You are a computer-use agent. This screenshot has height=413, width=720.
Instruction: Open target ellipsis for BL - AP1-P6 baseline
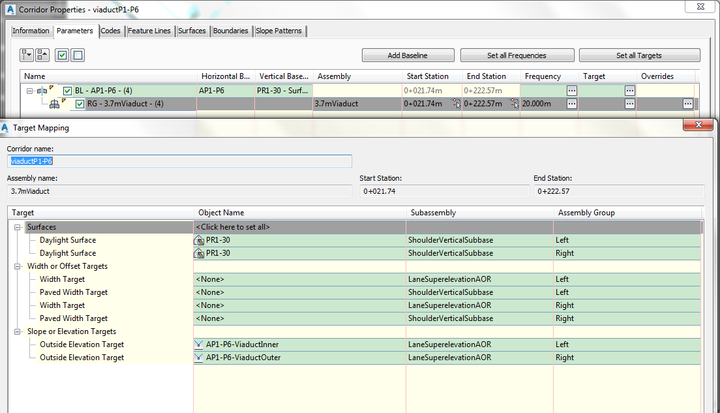630,90
